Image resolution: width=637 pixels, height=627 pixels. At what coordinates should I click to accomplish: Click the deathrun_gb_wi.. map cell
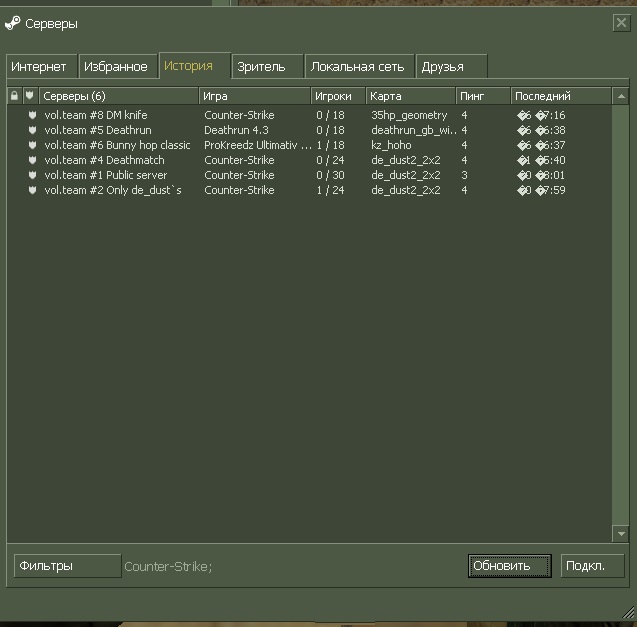click(x=414, y=130)
